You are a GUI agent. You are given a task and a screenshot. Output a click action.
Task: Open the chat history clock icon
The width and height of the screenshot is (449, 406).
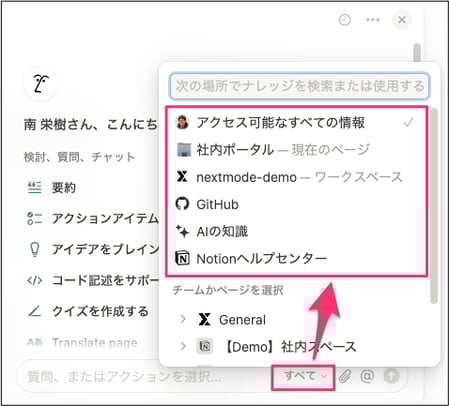345,20
